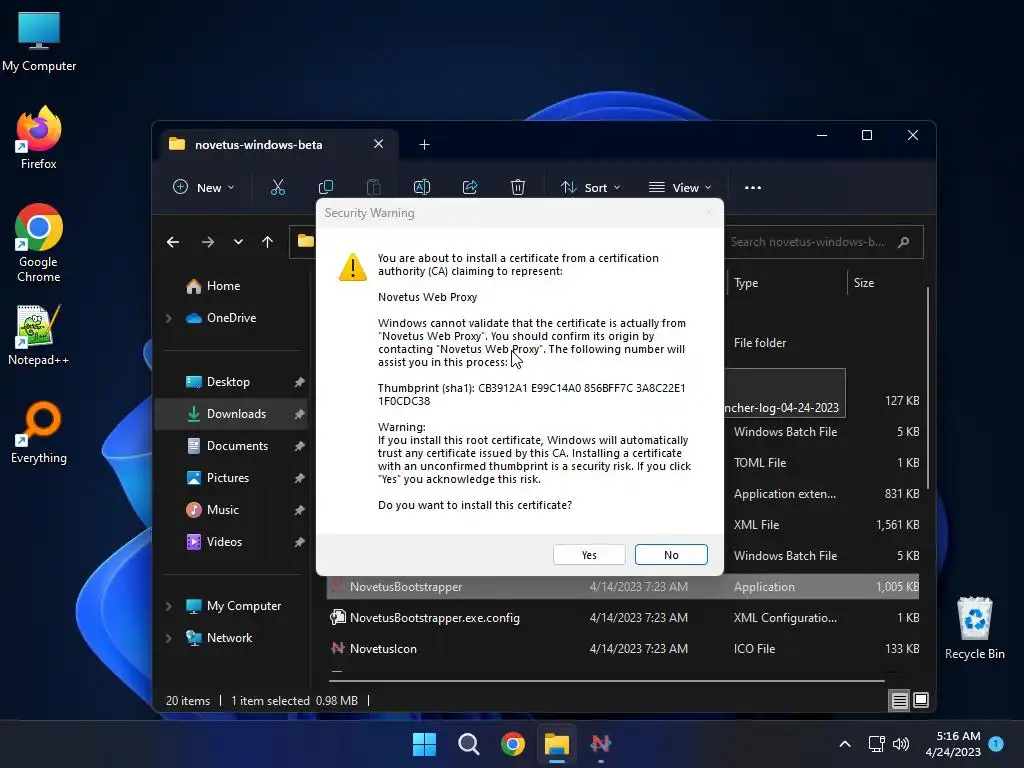Open My Computer desktop icon

click(39, 42)
